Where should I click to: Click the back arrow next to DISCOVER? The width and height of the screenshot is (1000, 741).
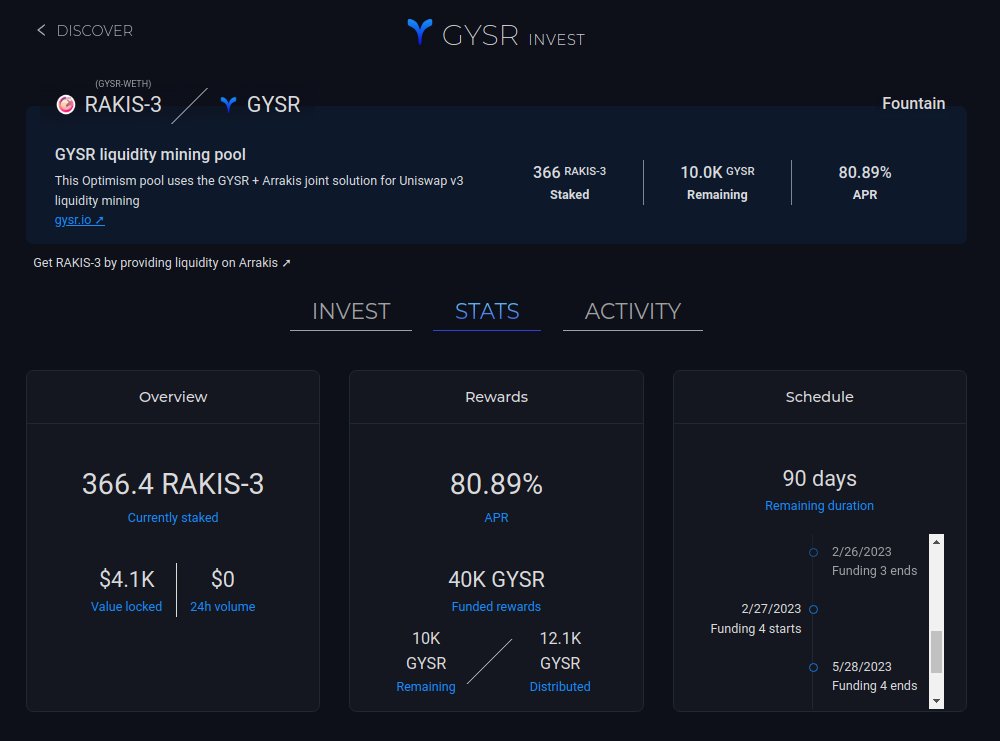pos(40,30)
